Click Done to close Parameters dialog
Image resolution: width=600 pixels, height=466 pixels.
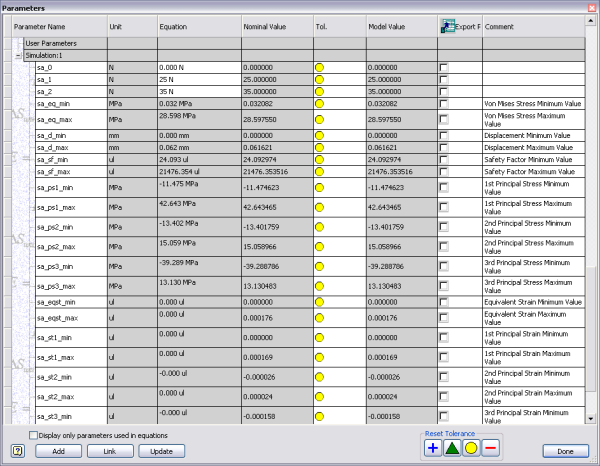click(x=565, y=451)
